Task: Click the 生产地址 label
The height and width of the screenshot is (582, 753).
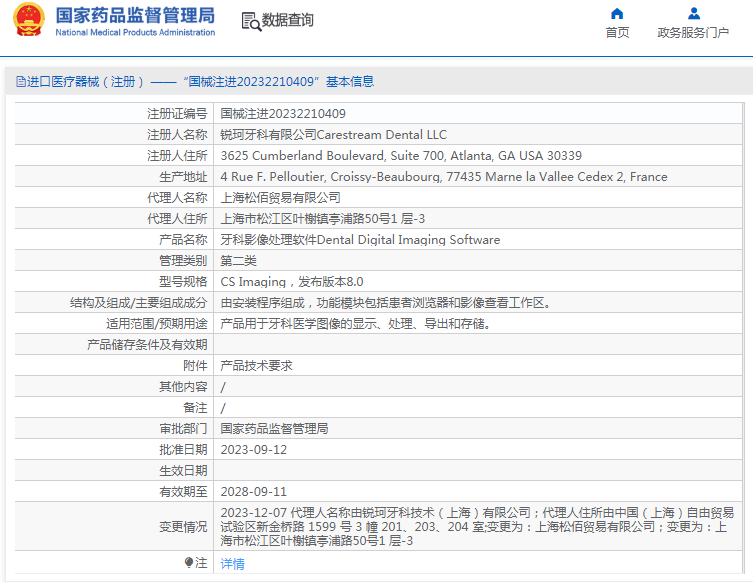Action: click(x=183, y=177)
